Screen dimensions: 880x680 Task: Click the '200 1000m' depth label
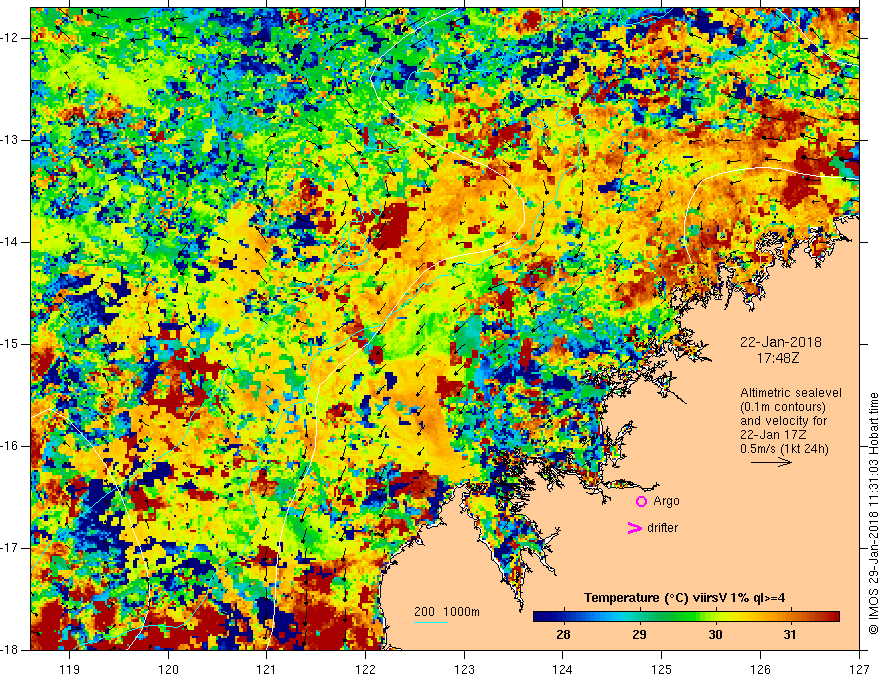tap(447, 612)
